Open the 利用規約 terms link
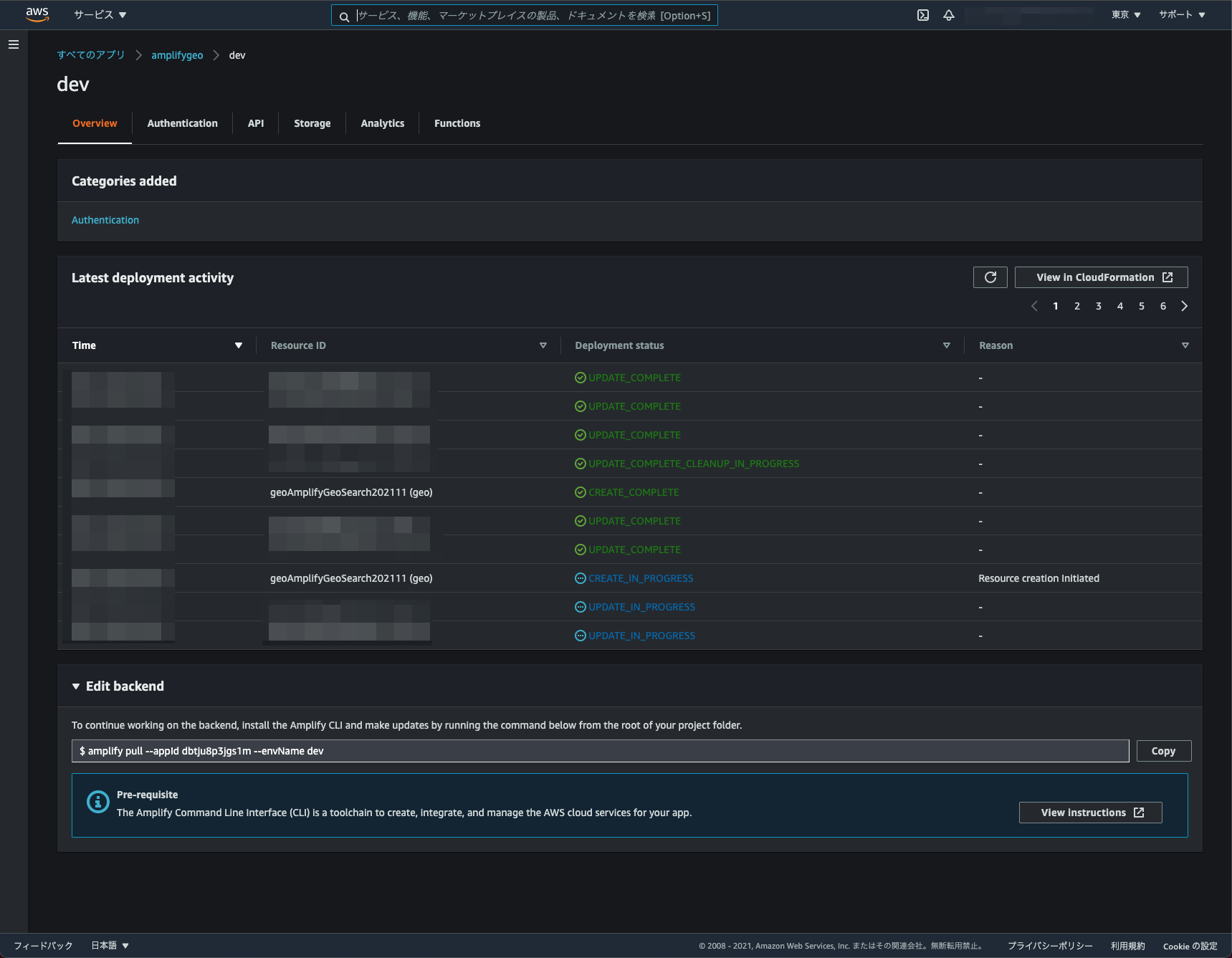Viewport: 1232px width, 958px height. 1128,946
